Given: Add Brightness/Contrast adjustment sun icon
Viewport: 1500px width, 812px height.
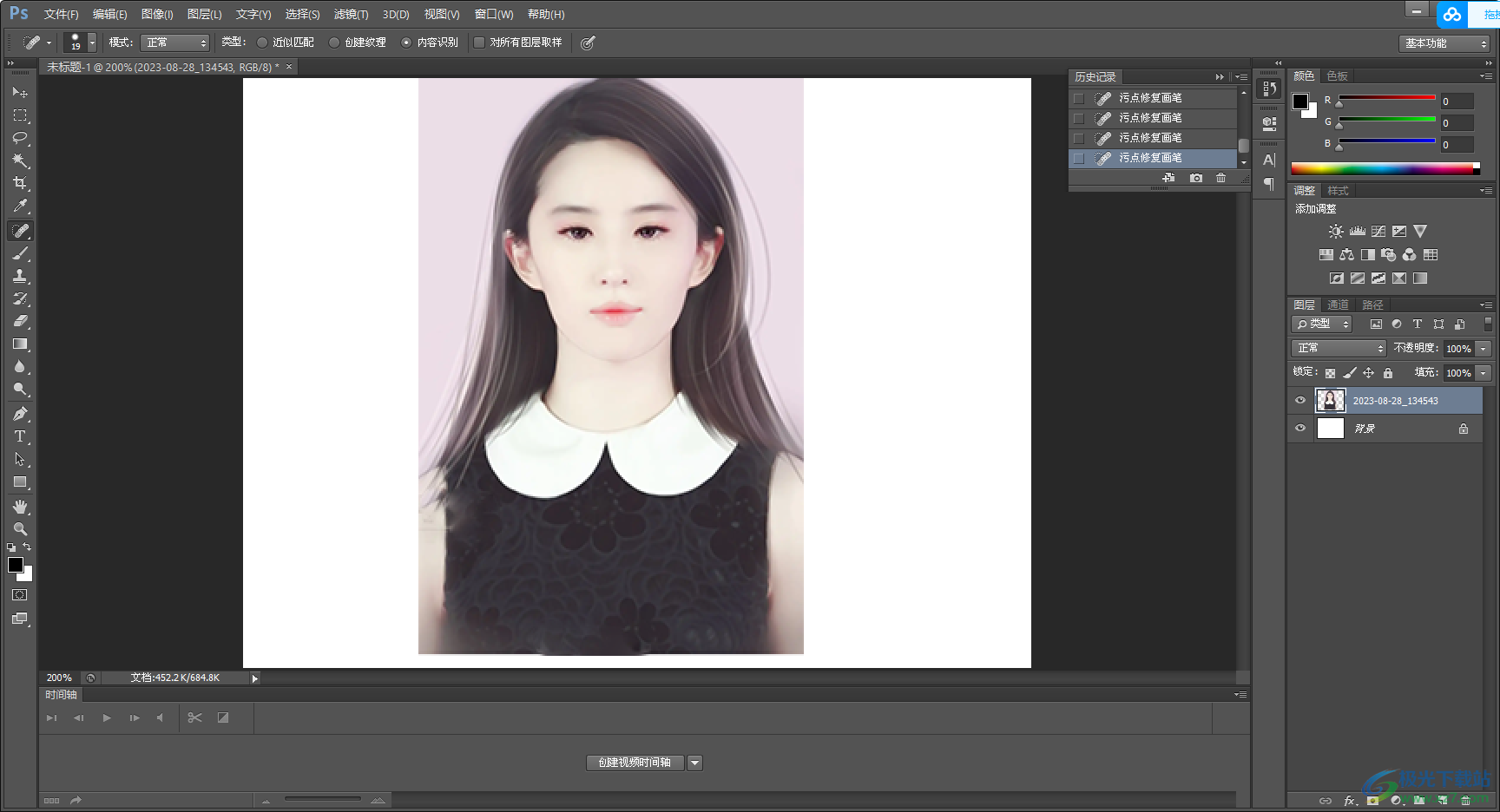Looking at the screenshot, I should click(1336, 232).
